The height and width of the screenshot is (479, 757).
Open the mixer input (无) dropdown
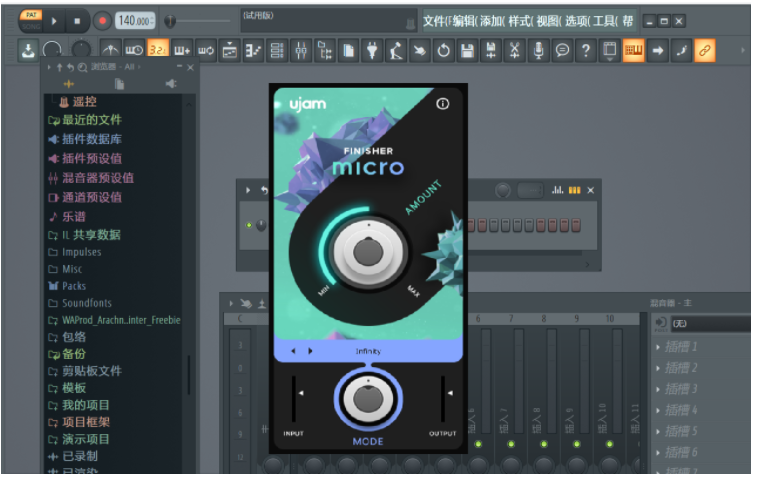(x=710, y=323)
